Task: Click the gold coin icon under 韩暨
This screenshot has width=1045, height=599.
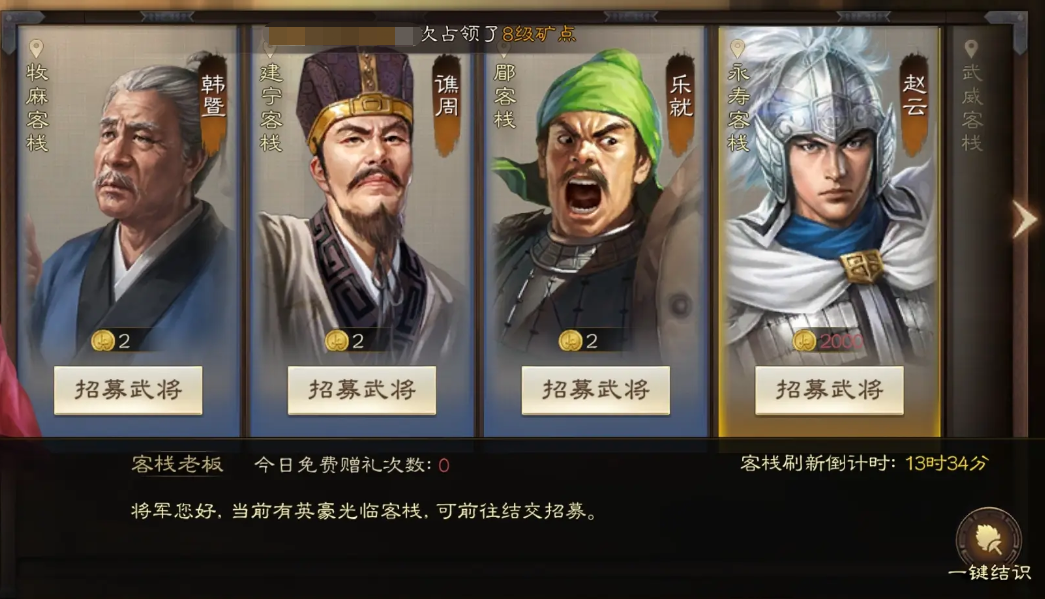Action: tap(103, 340)
